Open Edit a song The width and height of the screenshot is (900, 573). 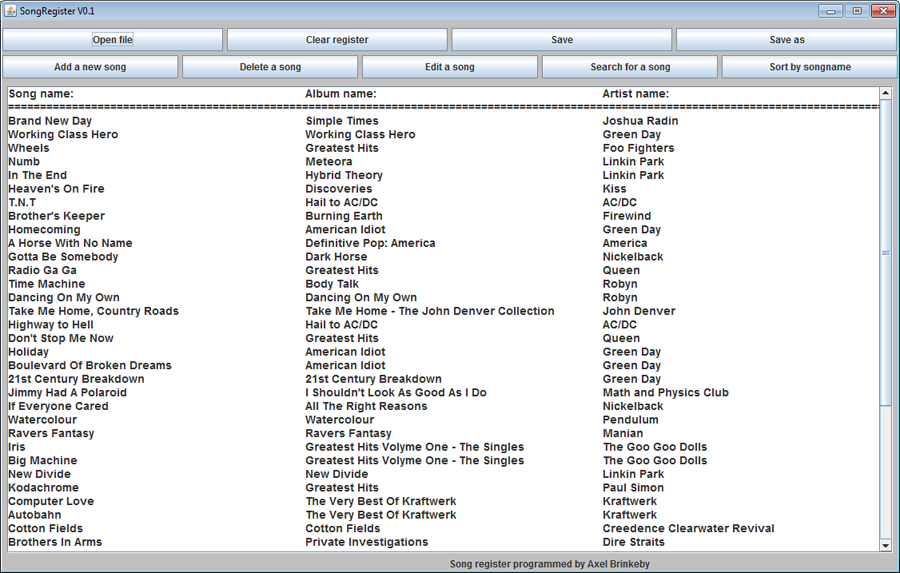pyautogui.click(x=449, y=67)
